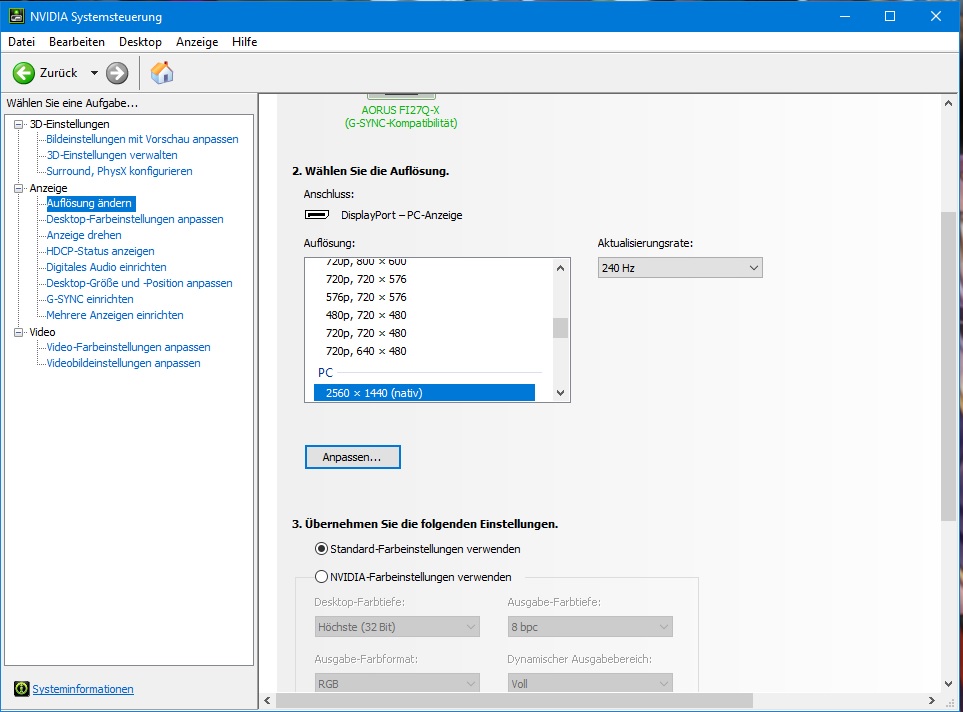The width and height of the screenshot is (963, 712).
Task: Collapse the Video tree node
Action: coord(19,332)
